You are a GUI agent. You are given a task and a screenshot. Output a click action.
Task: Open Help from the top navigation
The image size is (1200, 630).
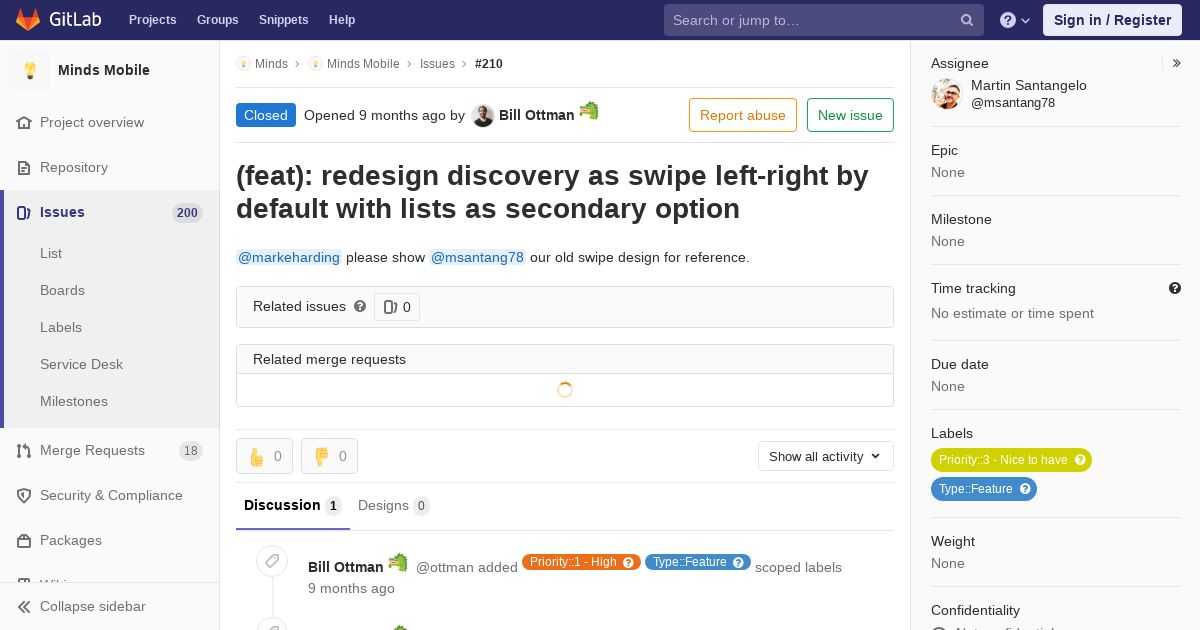coord(342,19)
